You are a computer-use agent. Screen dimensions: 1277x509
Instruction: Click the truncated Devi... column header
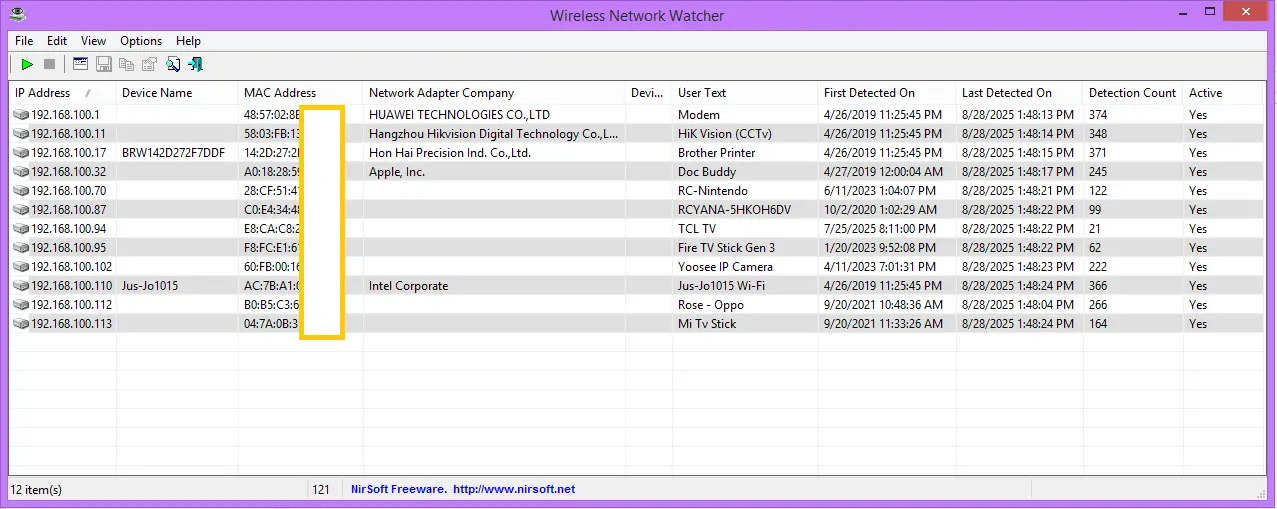648,93
